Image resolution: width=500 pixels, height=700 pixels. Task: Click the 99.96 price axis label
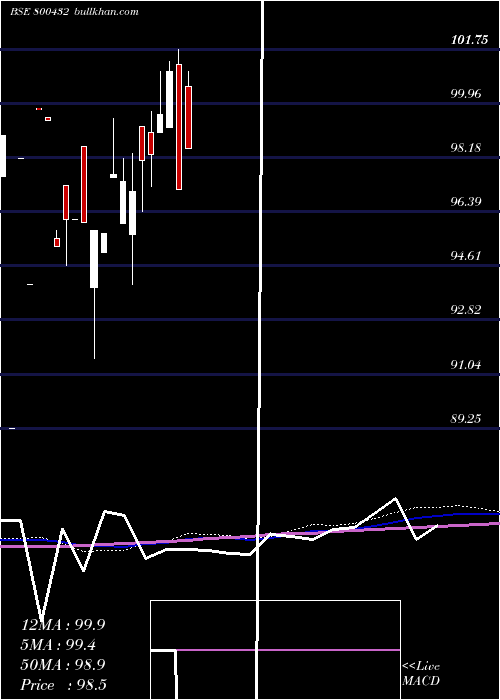coord(466,94)
